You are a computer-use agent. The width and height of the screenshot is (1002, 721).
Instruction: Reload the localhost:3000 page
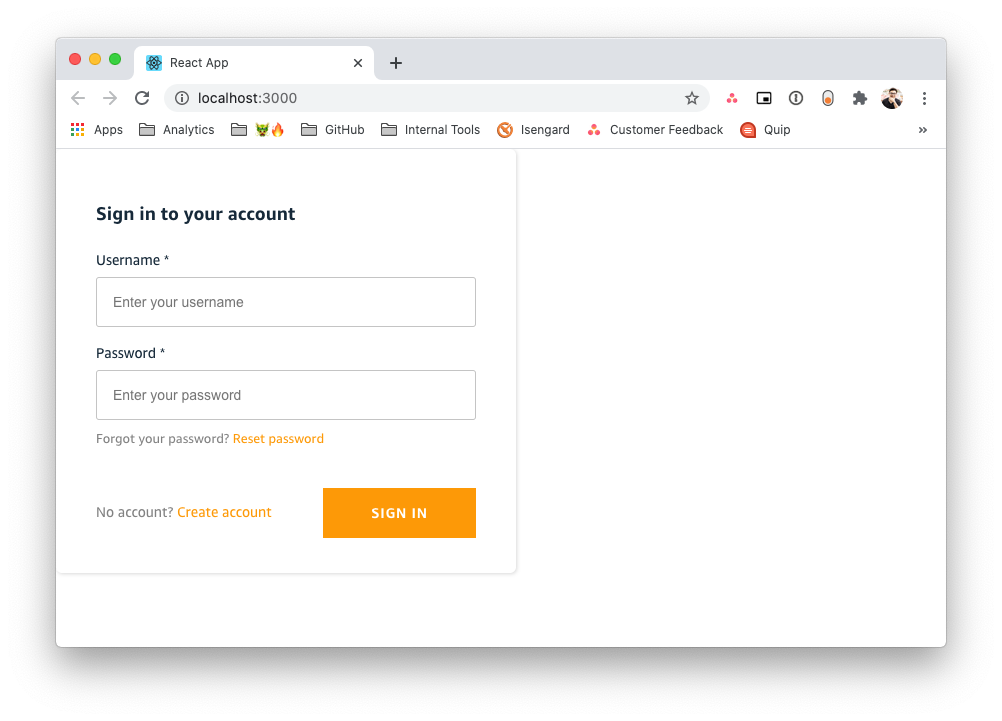tap(142, 98)
